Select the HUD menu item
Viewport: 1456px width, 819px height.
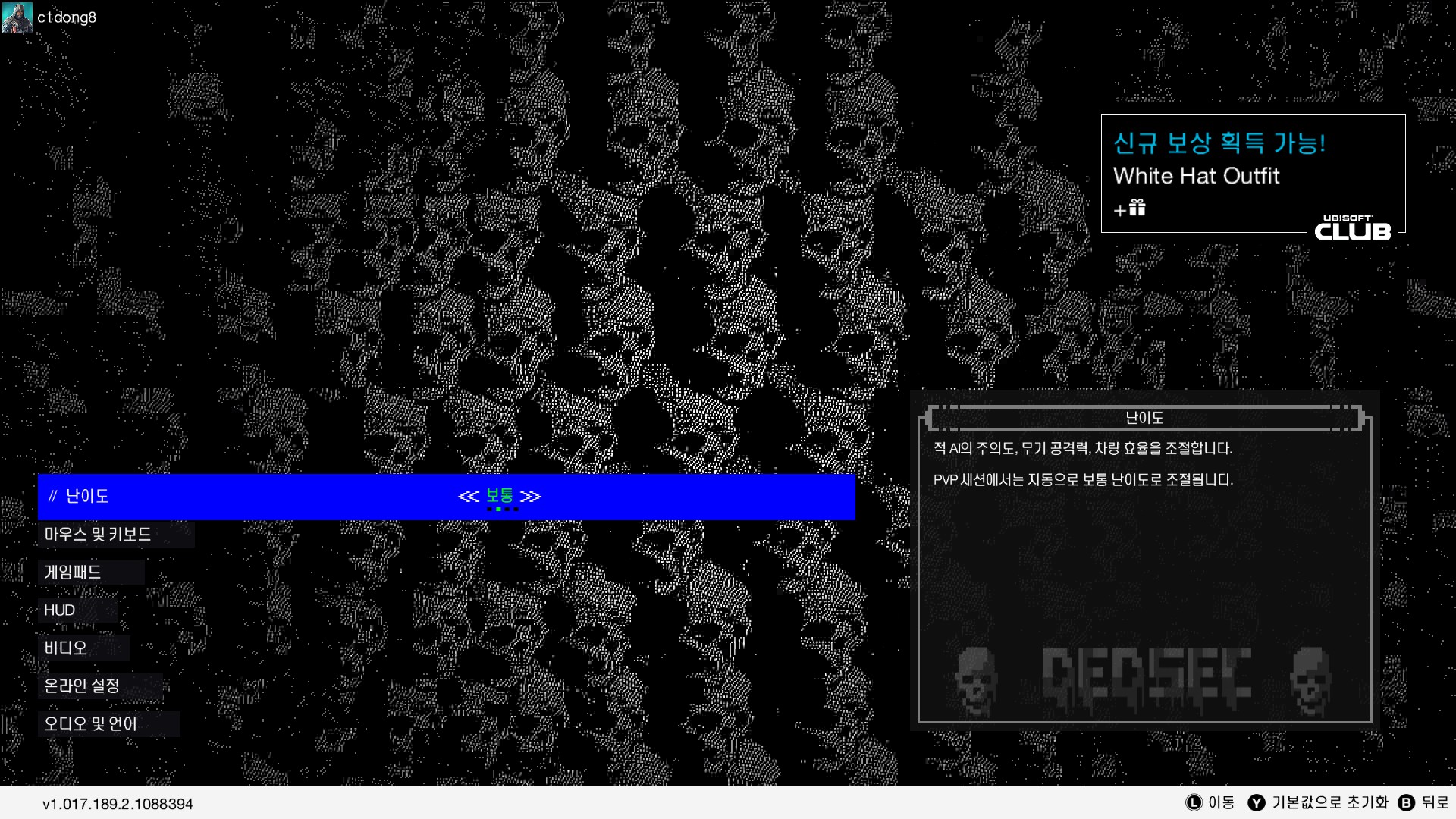(60, 610)
